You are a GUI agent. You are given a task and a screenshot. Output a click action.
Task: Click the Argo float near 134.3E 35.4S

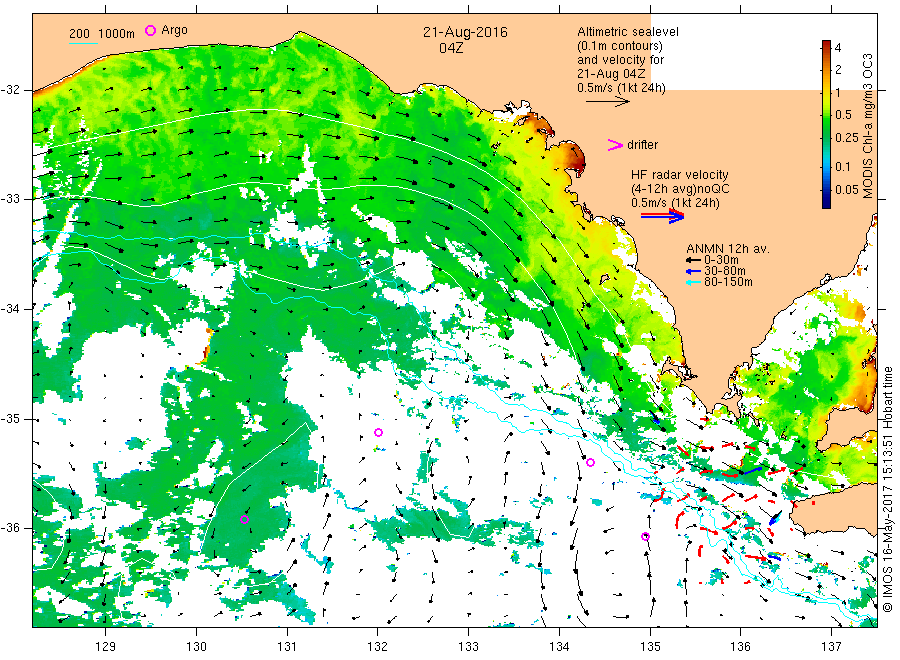pos(590,462)
